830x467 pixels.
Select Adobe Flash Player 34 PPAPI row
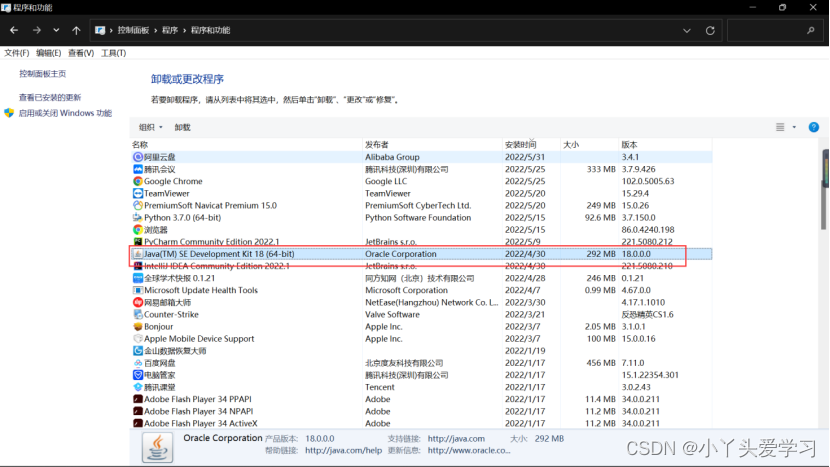[x=421, y=399]
